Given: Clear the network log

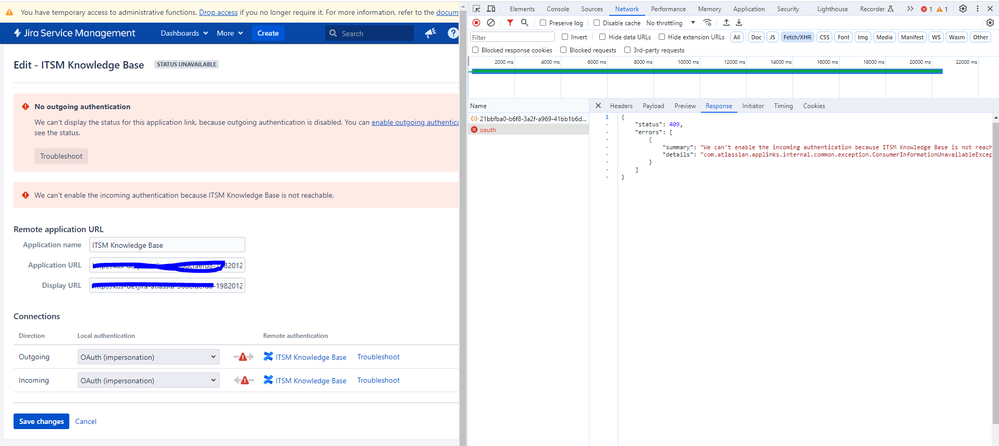Looking at the screenshot, I should tap(491, 22).
